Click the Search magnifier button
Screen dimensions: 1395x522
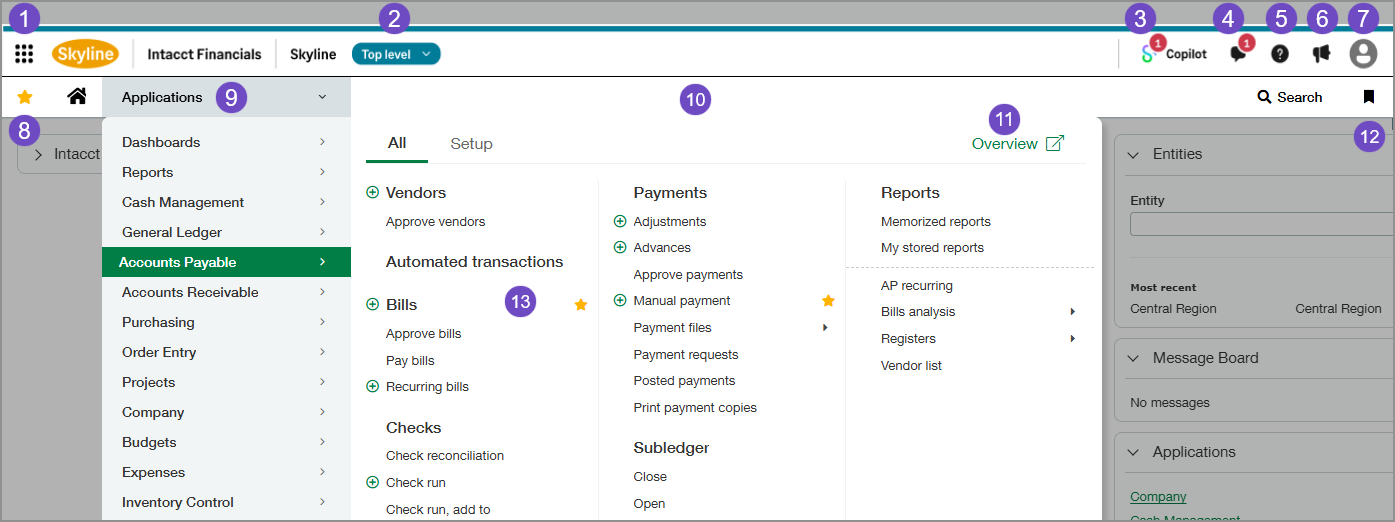point(1290,97)
